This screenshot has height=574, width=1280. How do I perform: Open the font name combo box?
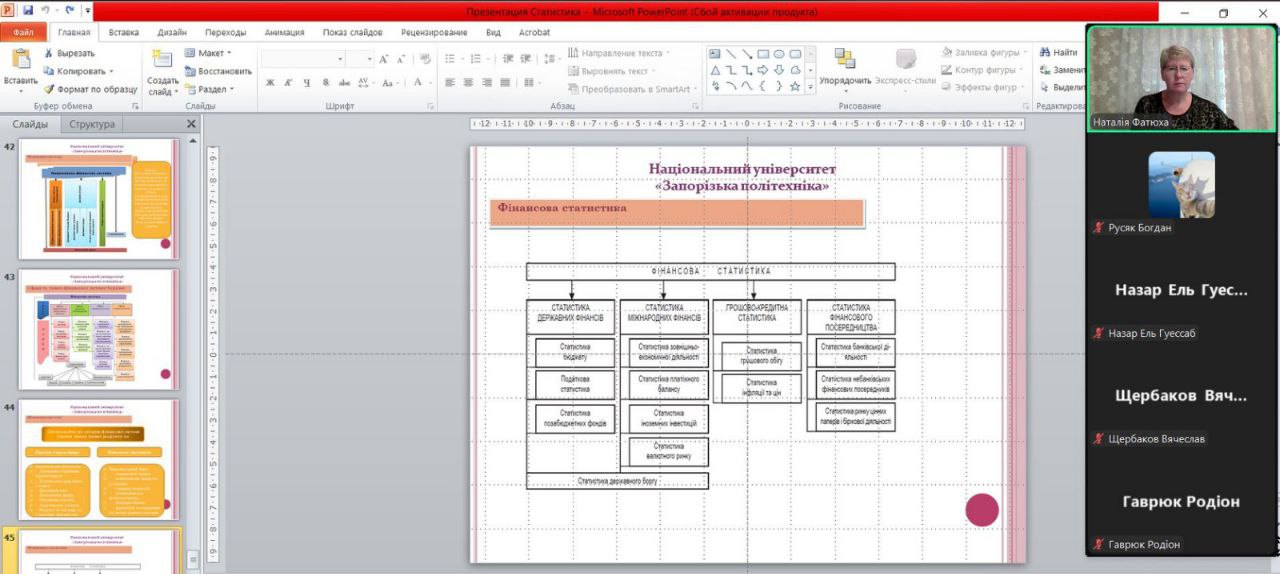tap(303, 60)
